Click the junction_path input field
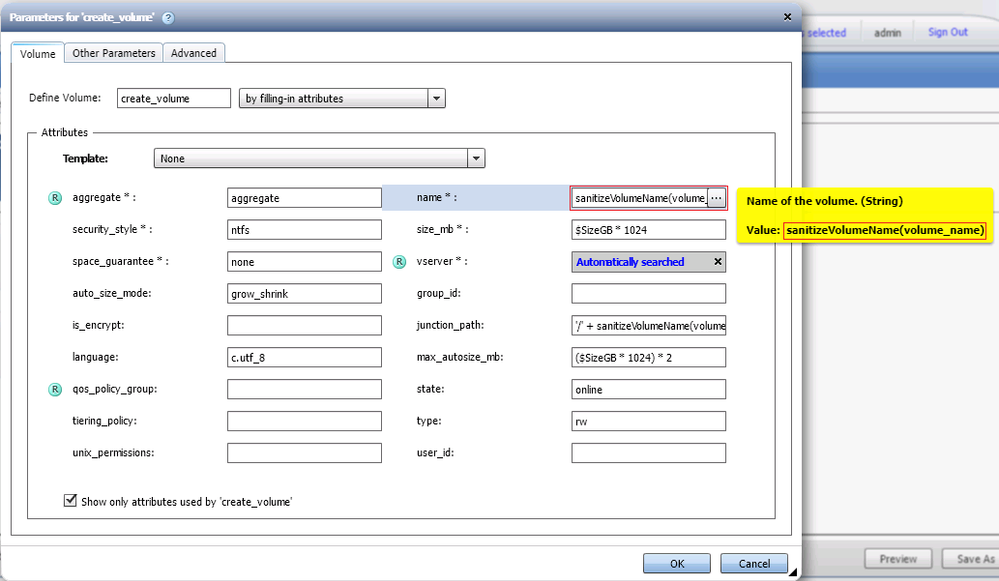Image resolution: width=999 pixels, height=581 pixels. tap(648, 326)
